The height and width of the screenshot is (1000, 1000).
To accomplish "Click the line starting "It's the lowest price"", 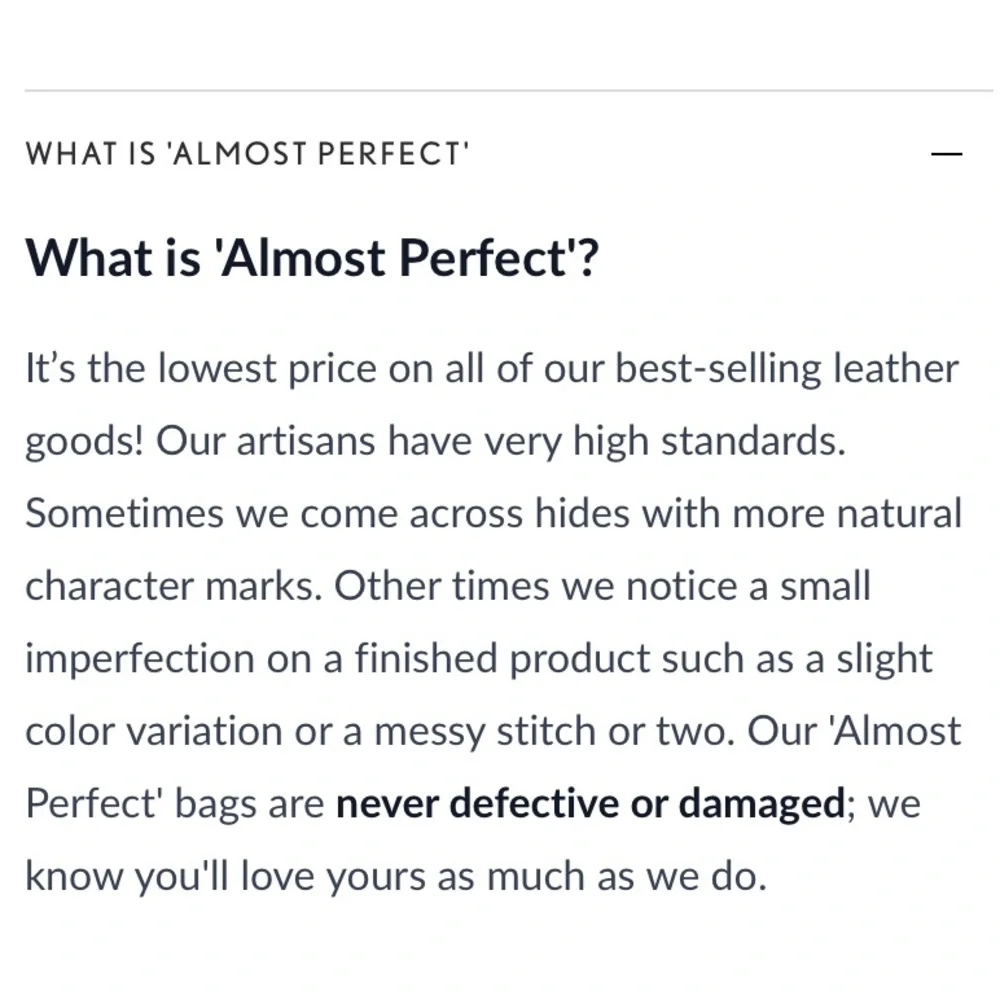I will (x=492, y=371).
